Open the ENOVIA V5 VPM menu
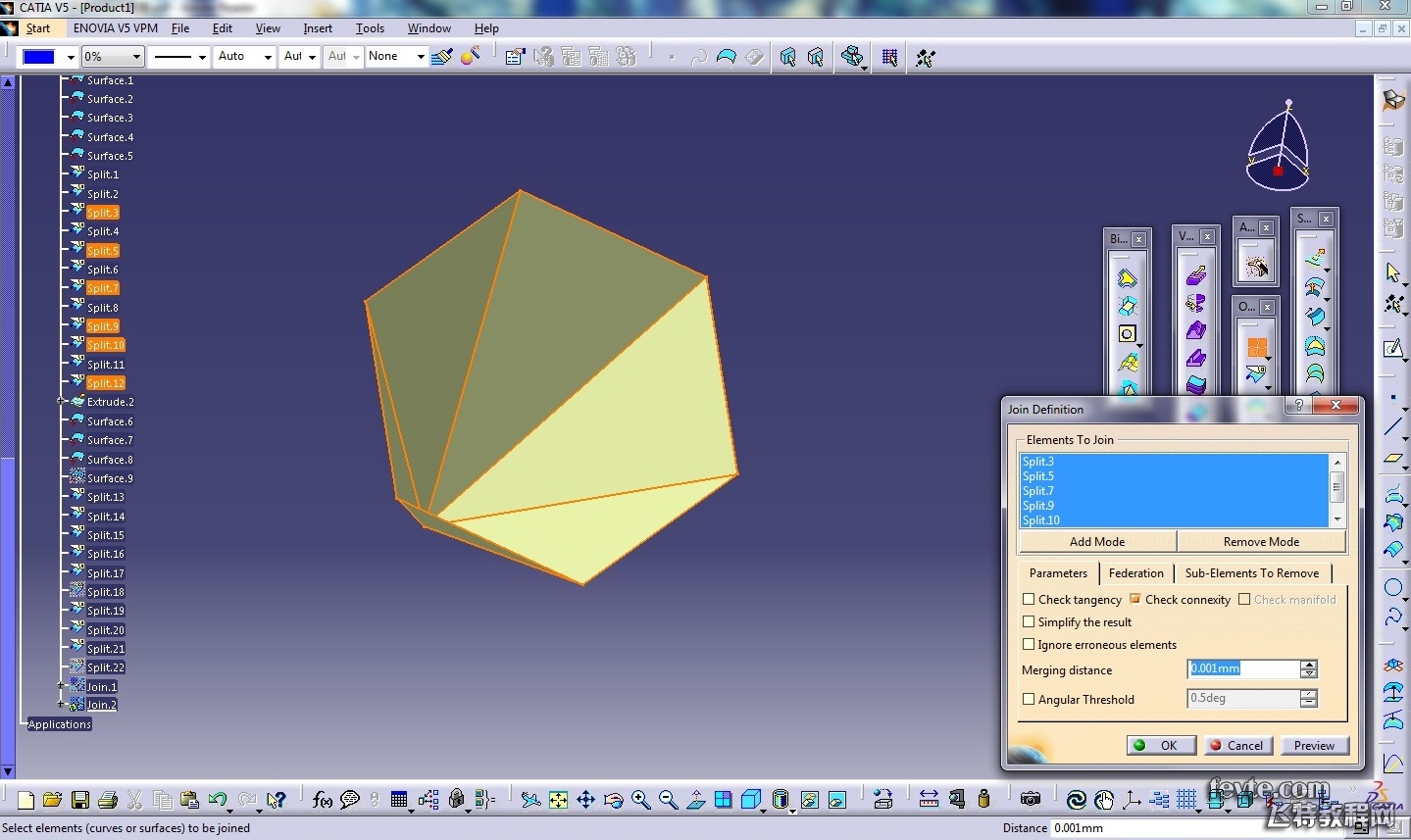This screenshot has height=840, width=1411. coord(116,28)
